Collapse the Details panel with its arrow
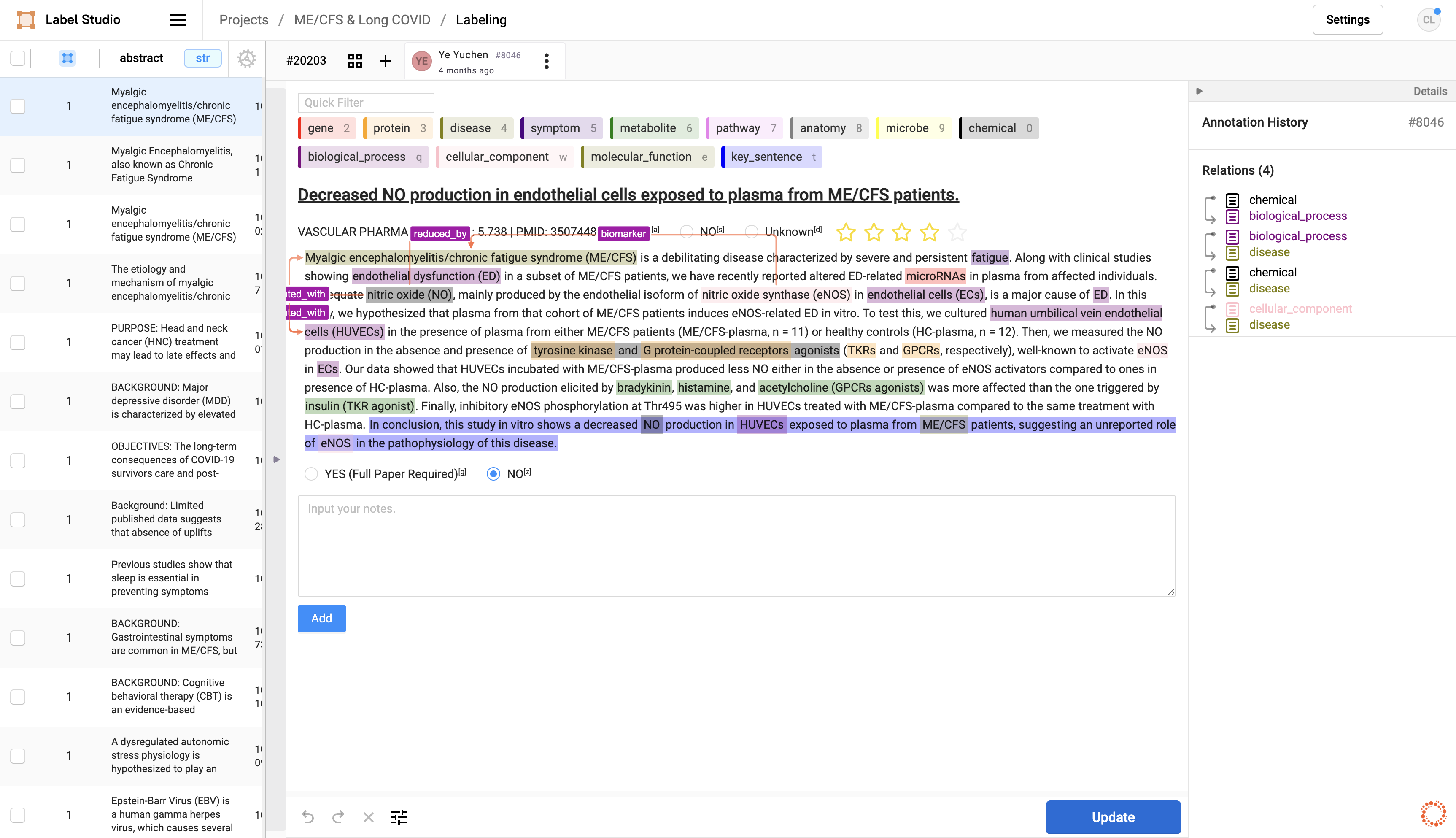Image resolution: width=1456 pixels, height=838 pixels. [1199, 90]
